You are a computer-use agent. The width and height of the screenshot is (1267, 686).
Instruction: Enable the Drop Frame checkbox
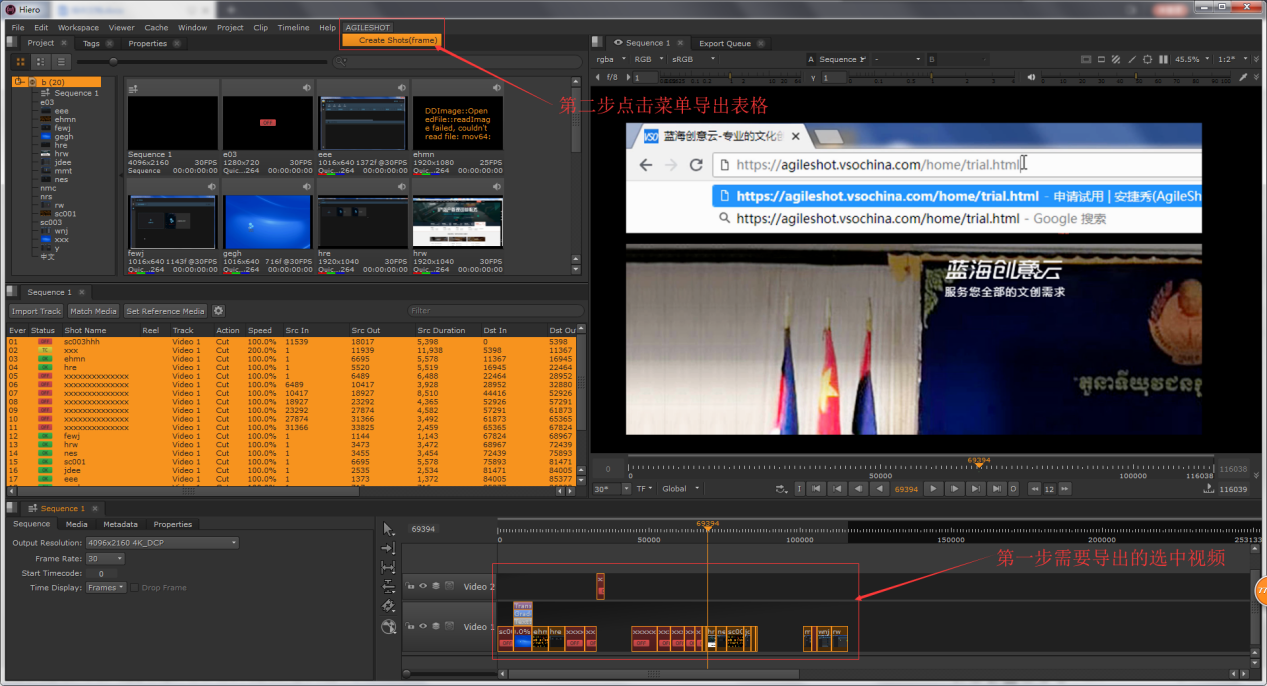pos(136,588)
